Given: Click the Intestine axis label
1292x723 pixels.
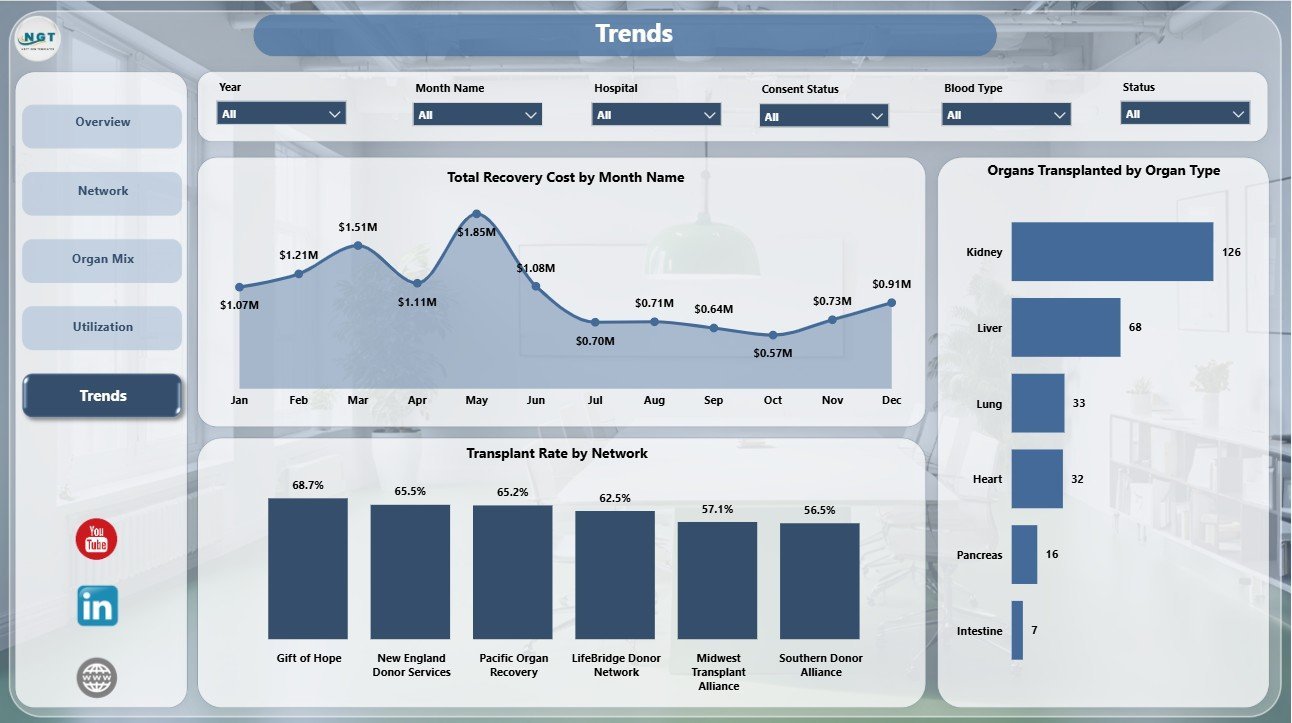Looking at the screenshot, I should pyautogui.click(x=978, y=631).
